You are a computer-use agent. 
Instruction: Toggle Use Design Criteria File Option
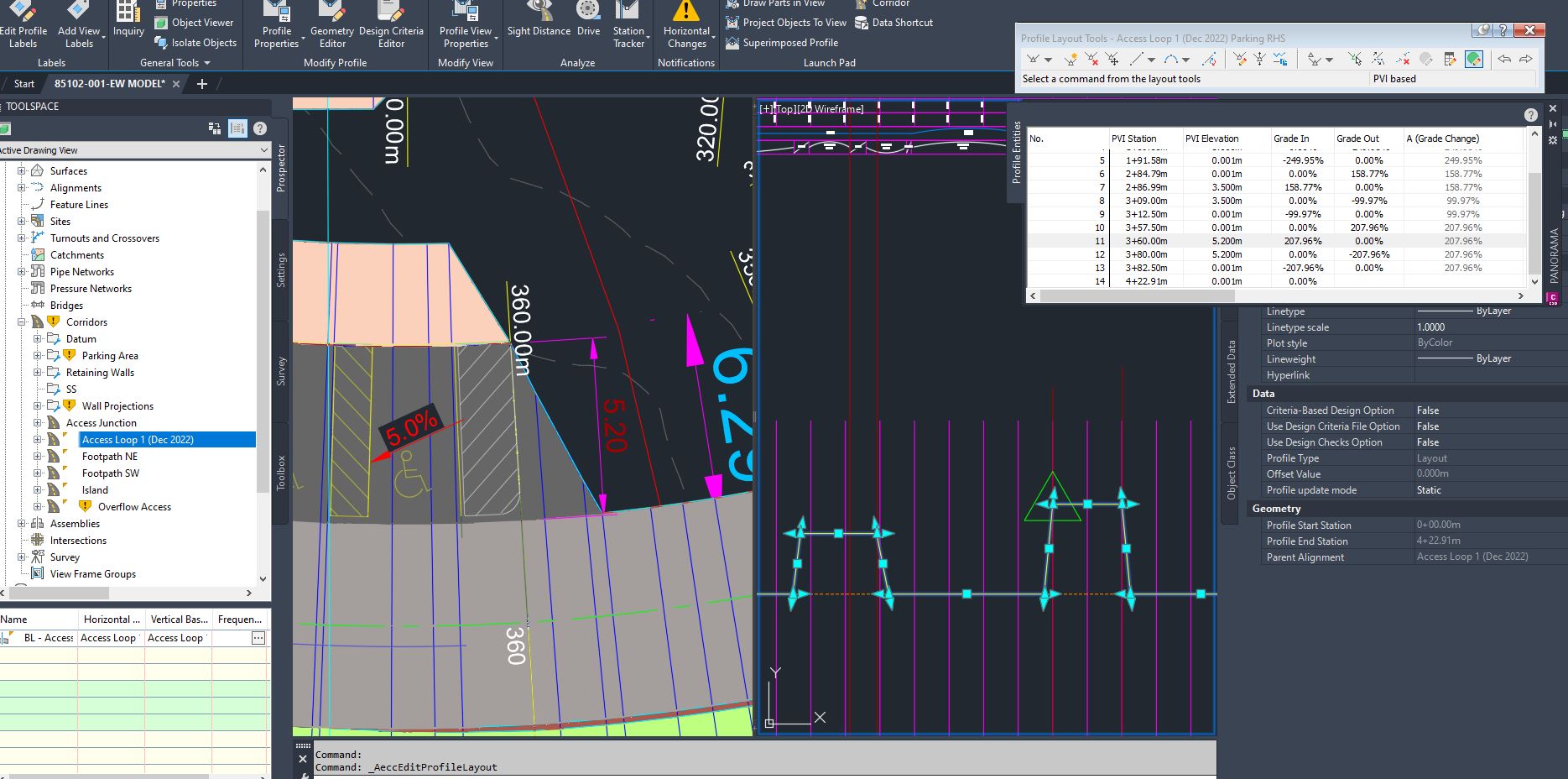point(1427,426)
